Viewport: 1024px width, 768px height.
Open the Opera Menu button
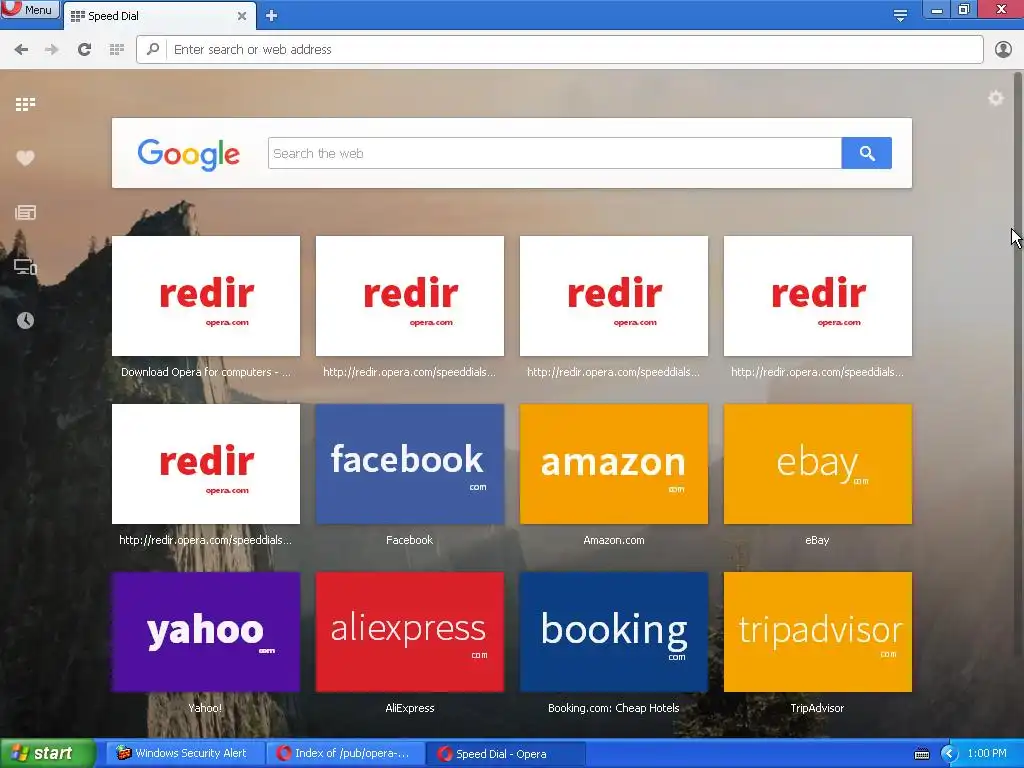click(30, 9)
